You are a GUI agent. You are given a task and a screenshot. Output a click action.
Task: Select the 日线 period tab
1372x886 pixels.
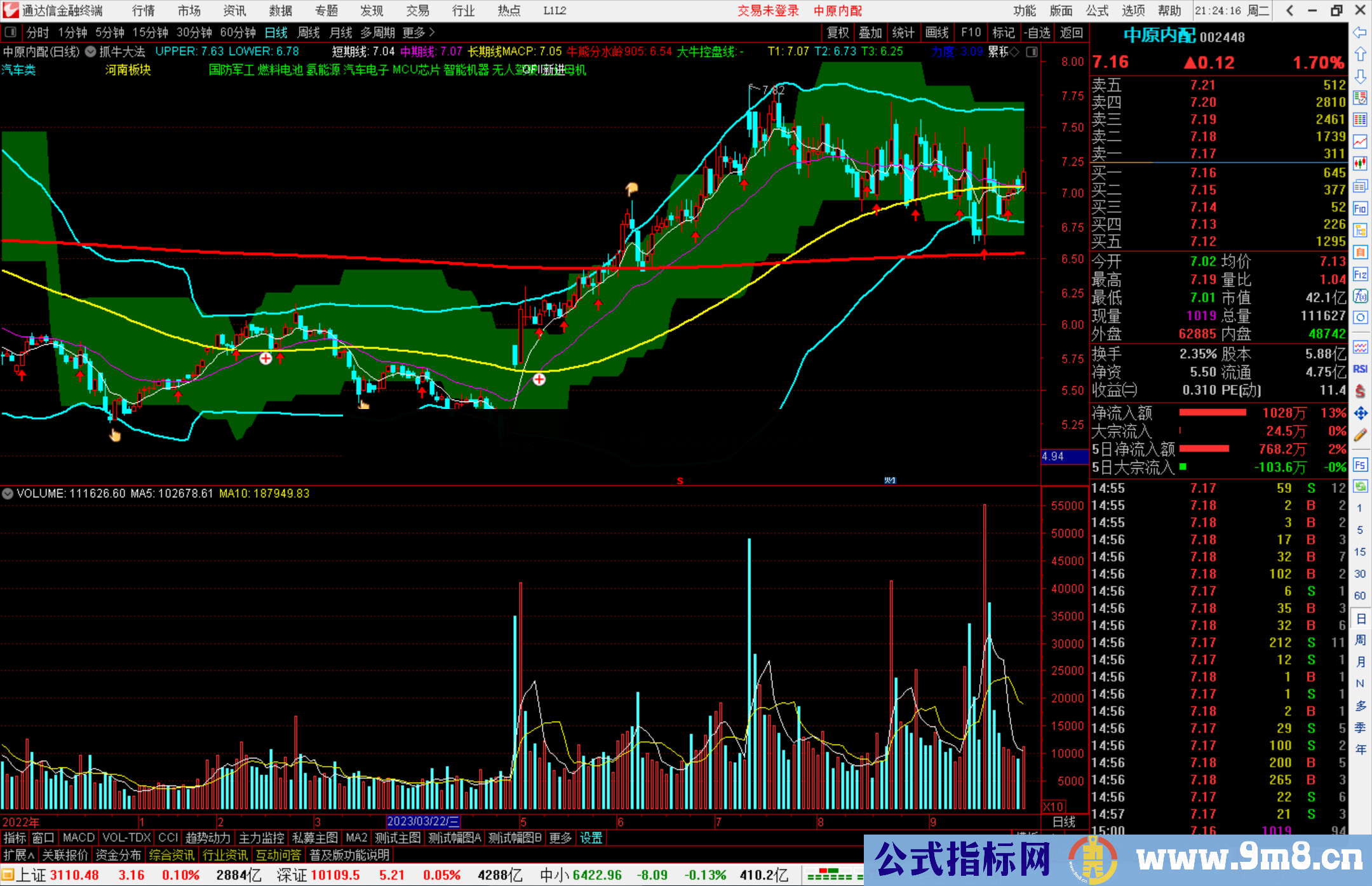coord(276,32)
